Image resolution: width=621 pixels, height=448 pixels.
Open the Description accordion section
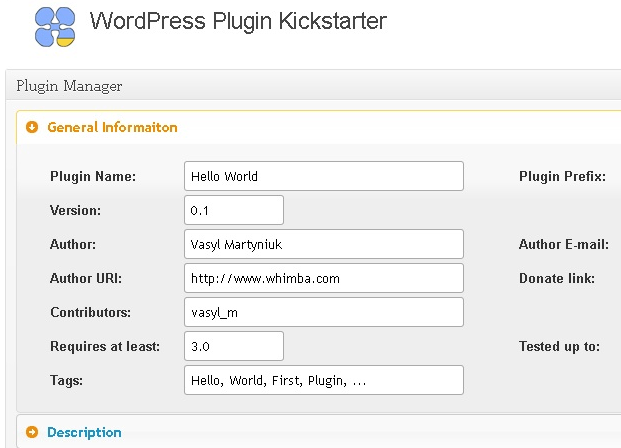click(x=84, y=432)
